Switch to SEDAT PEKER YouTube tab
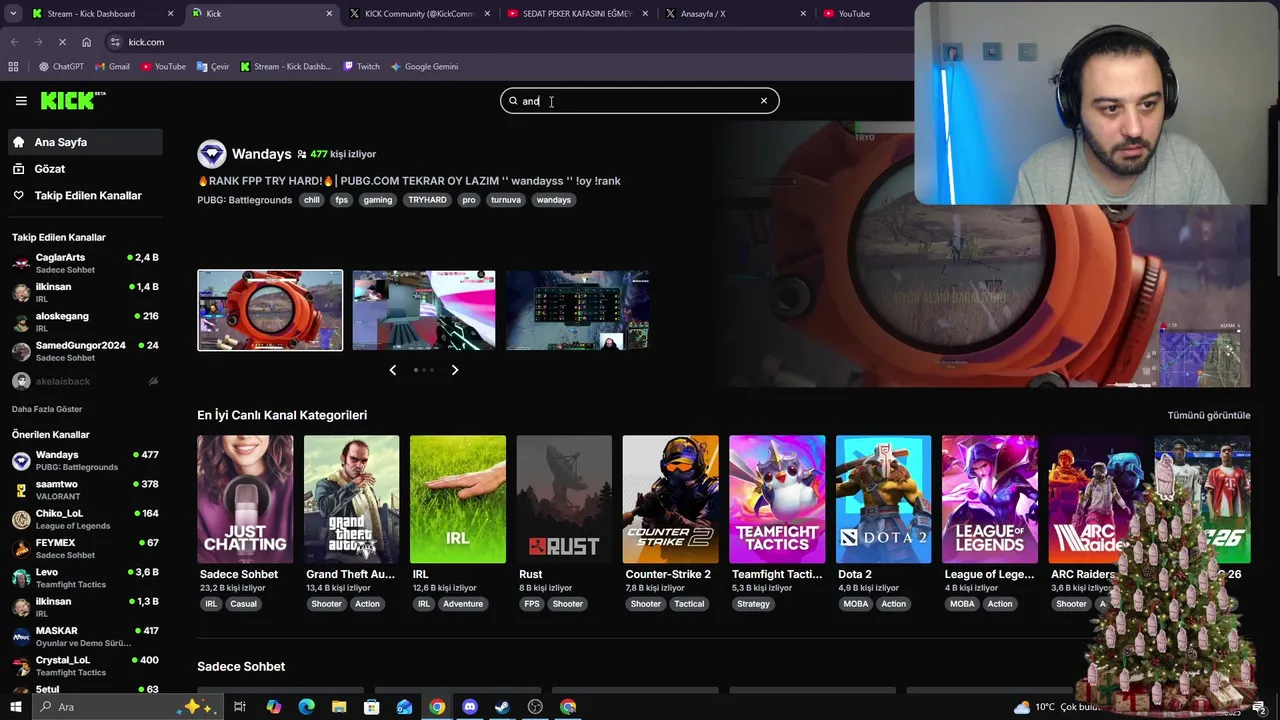 [577, 14]
